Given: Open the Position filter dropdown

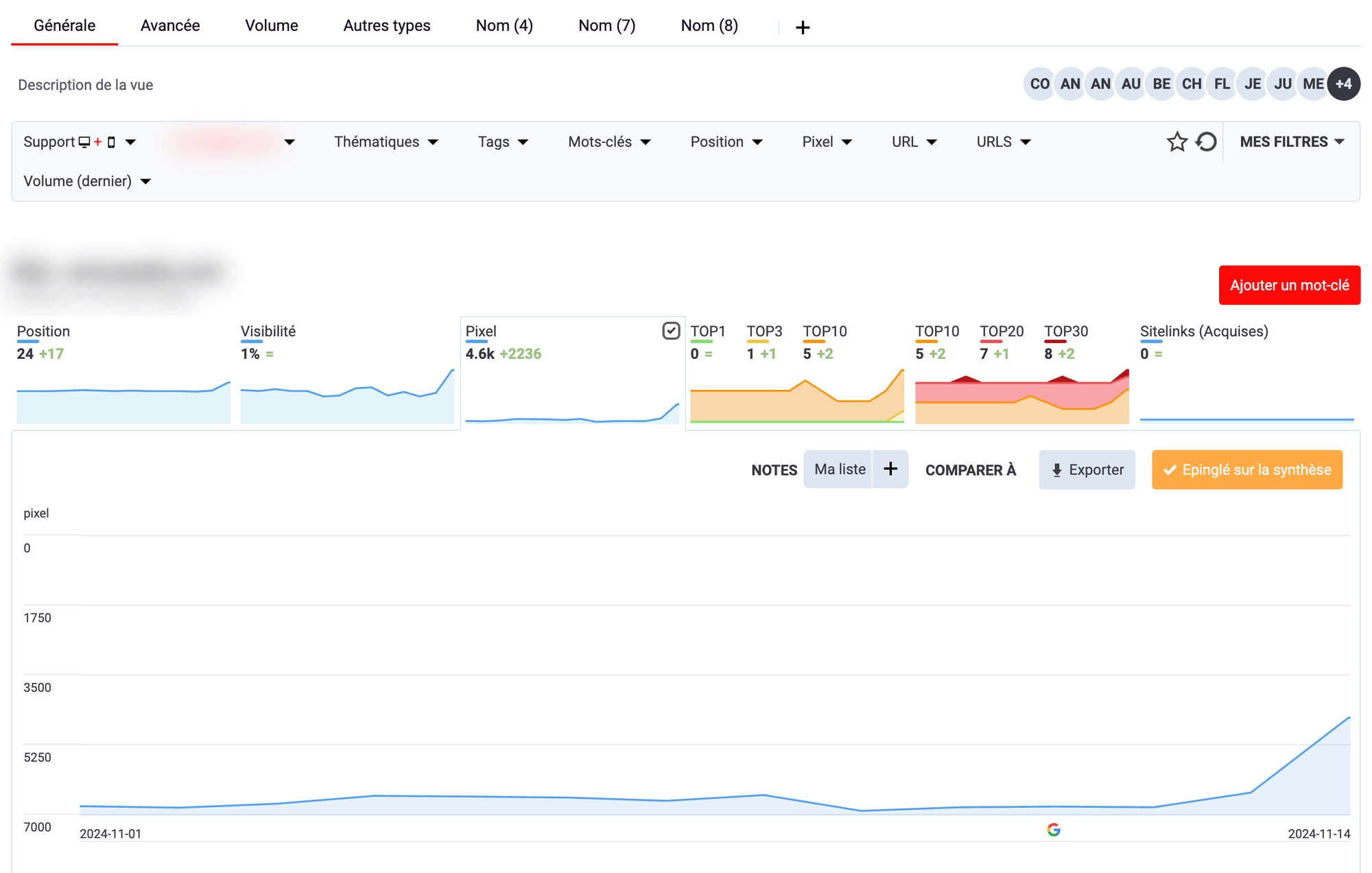Looking at the screenshot, I should click(x=726, y=142).
